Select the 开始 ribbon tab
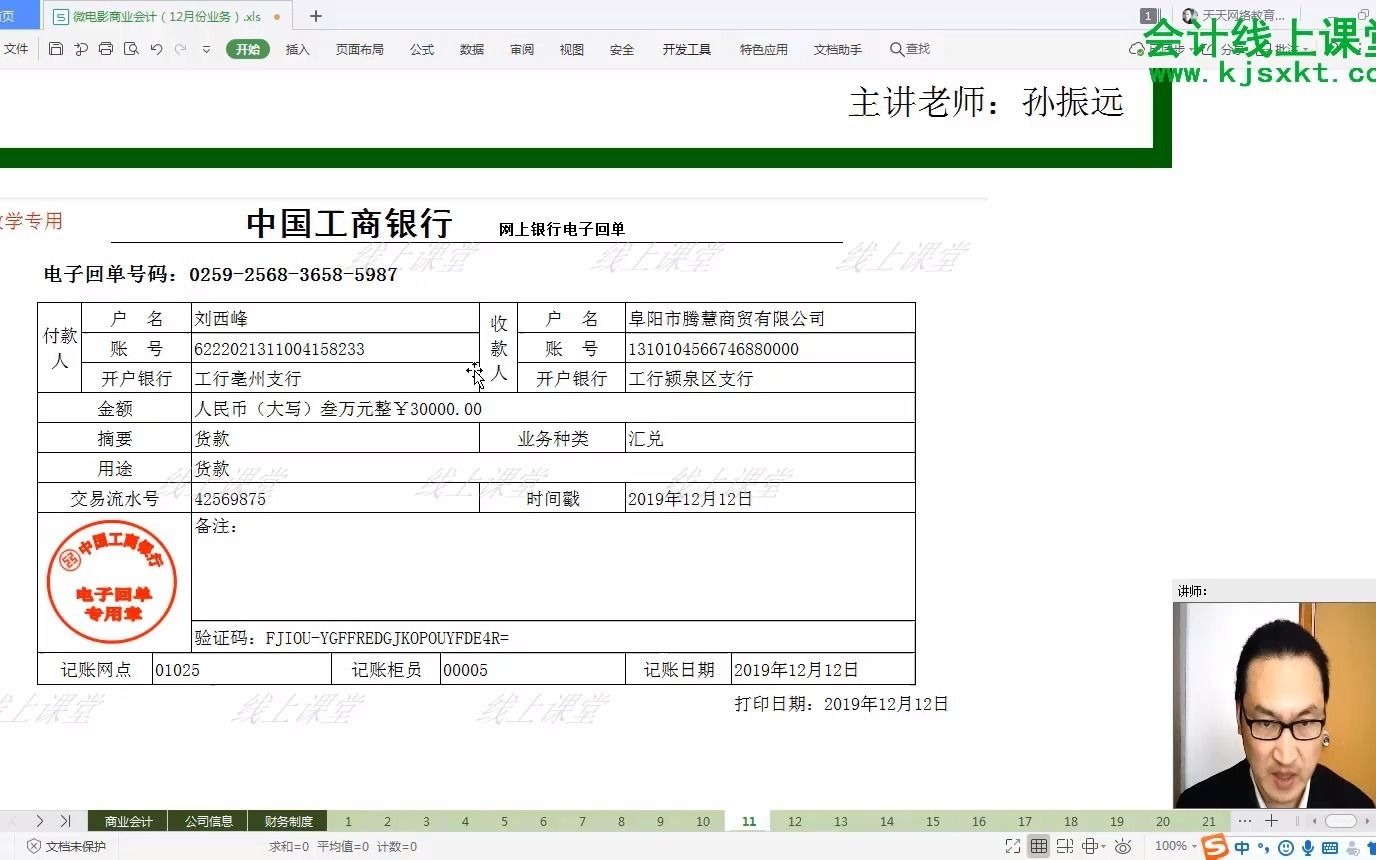Screen dimensions: 1376x860 (x=248, y=49)
